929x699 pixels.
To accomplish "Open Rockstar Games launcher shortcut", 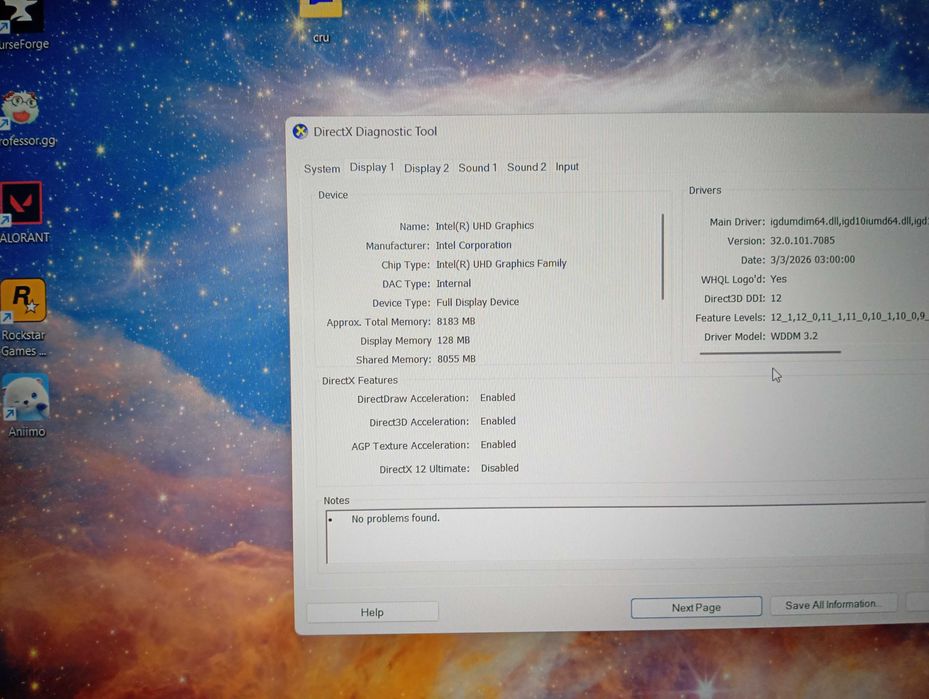I will point(23,318).
